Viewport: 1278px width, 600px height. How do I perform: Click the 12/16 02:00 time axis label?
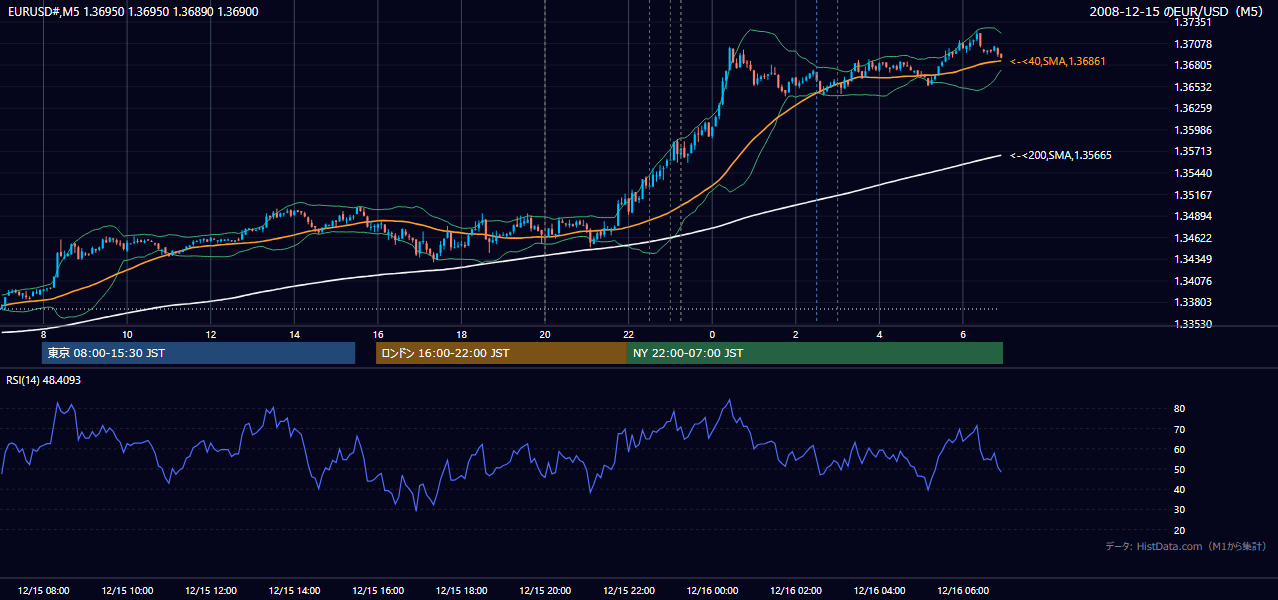(x=795, y=591)
